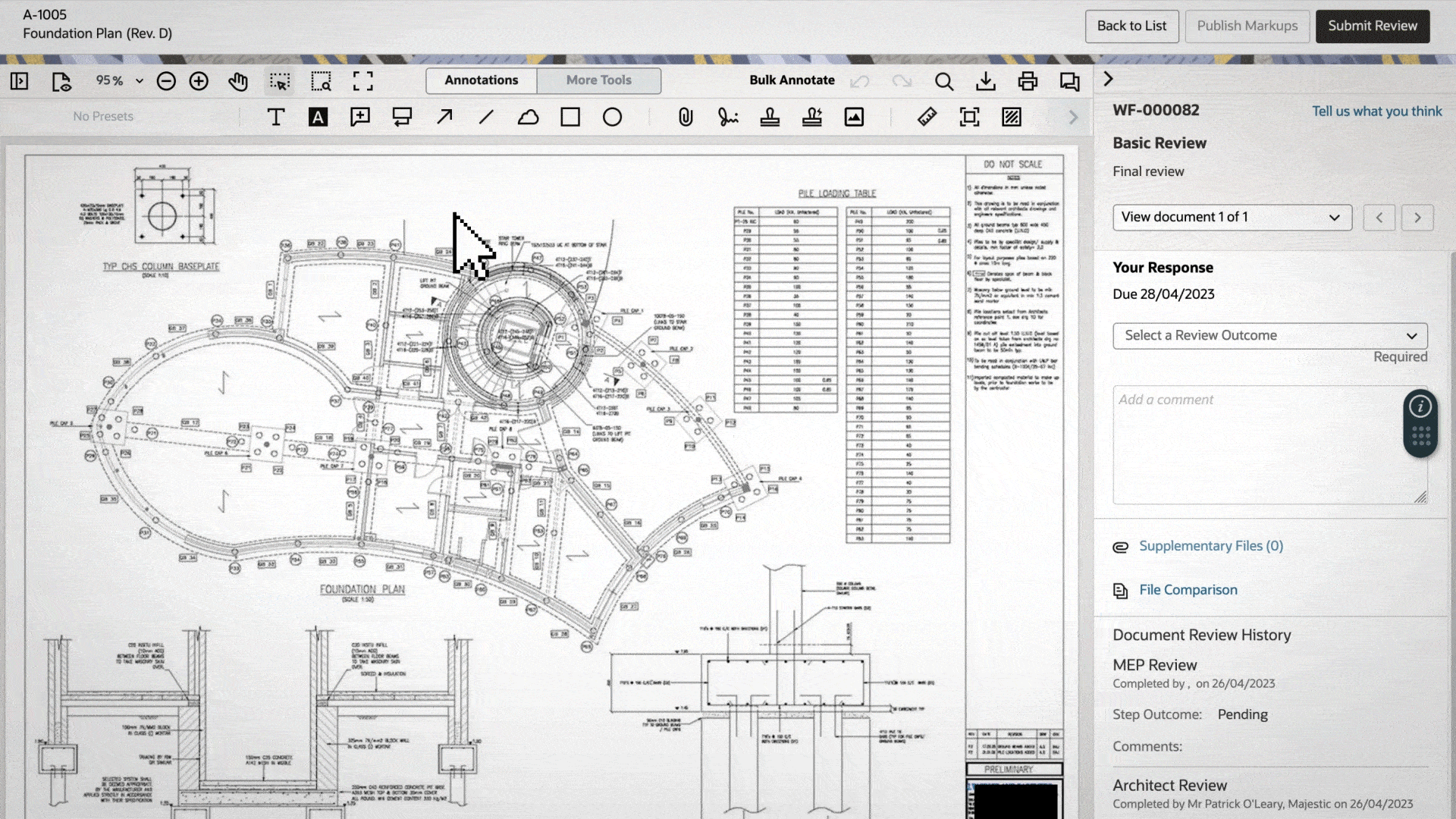The height and width of the screenshot is (819, 1456).
Task: Select the Arrow annotation tool
Action: click(444, 117)
